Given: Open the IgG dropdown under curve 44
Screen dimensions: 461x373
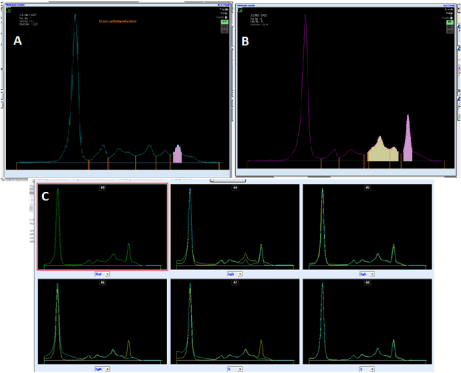Looking at the screenshot, I should pyautogui.click(x=235, y=274).
